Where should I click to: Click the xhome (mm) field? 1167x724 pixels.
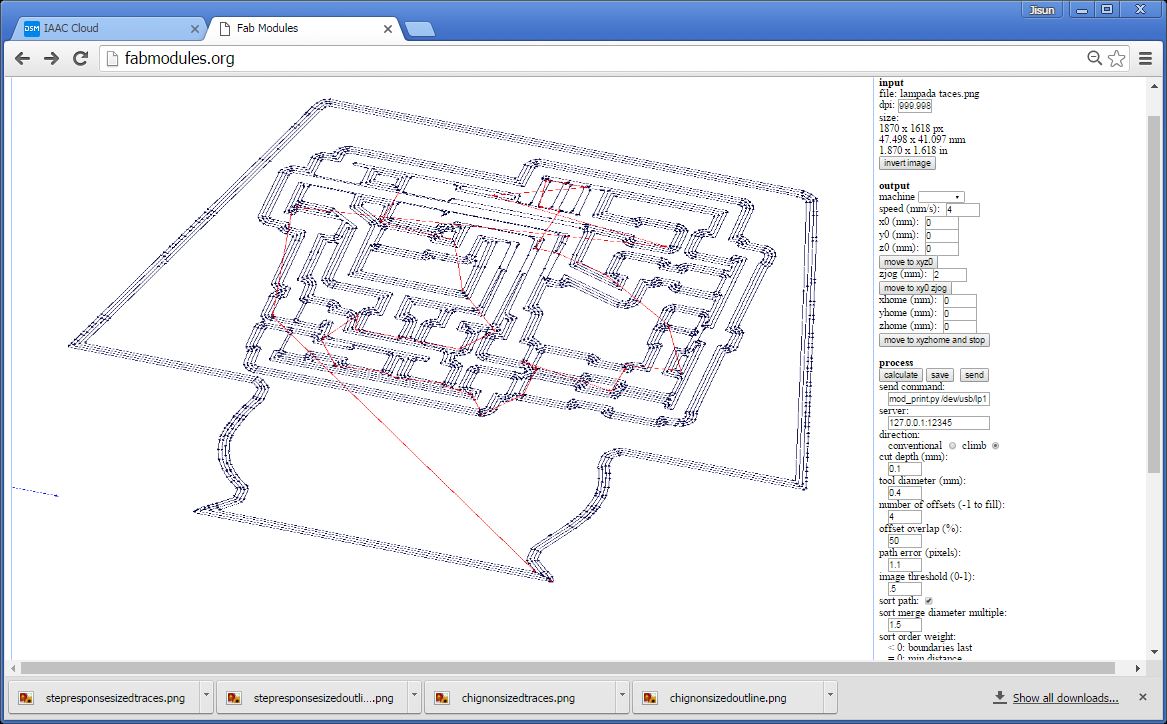[959, 301]
